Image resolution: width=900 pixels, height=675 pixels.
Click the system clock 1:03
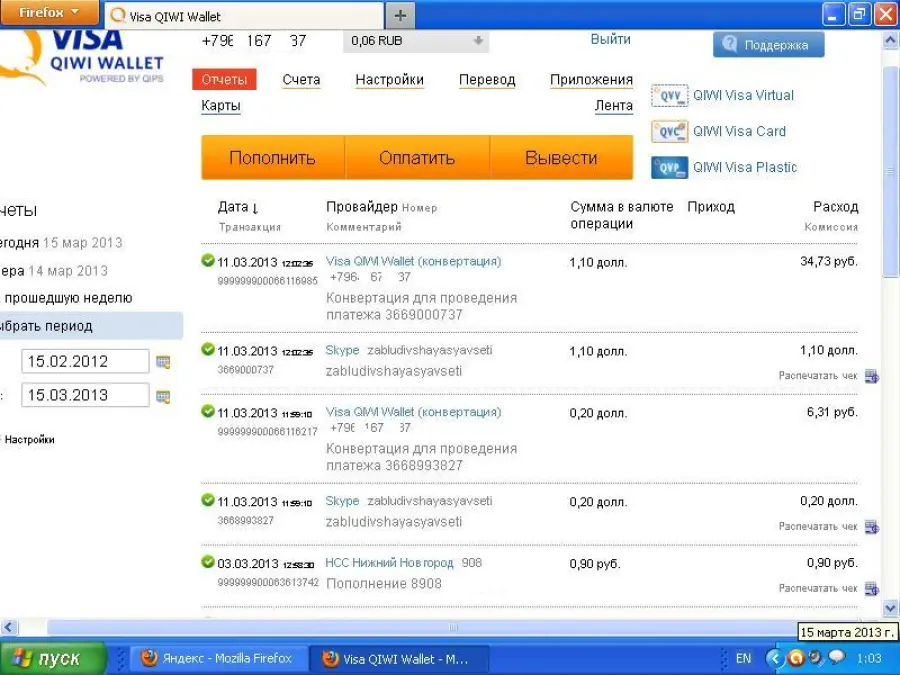(868, 658)
